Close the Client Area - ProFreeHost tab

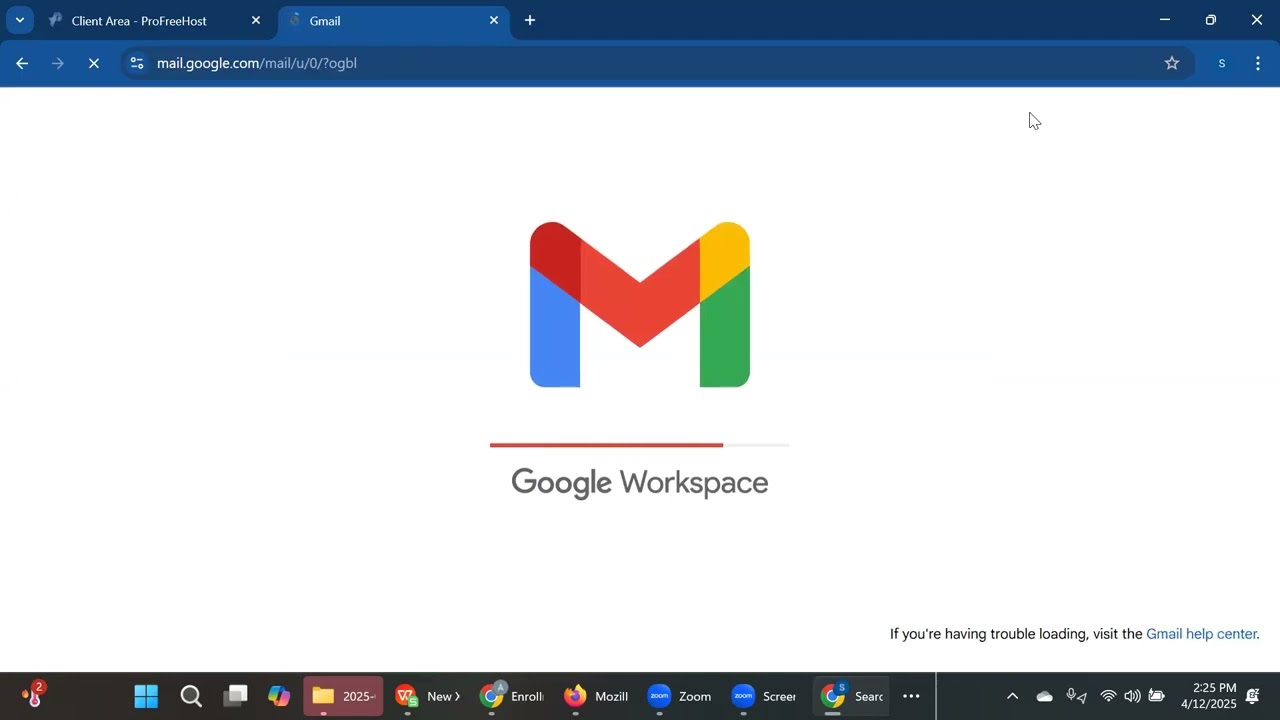click(x=256, y=20)
